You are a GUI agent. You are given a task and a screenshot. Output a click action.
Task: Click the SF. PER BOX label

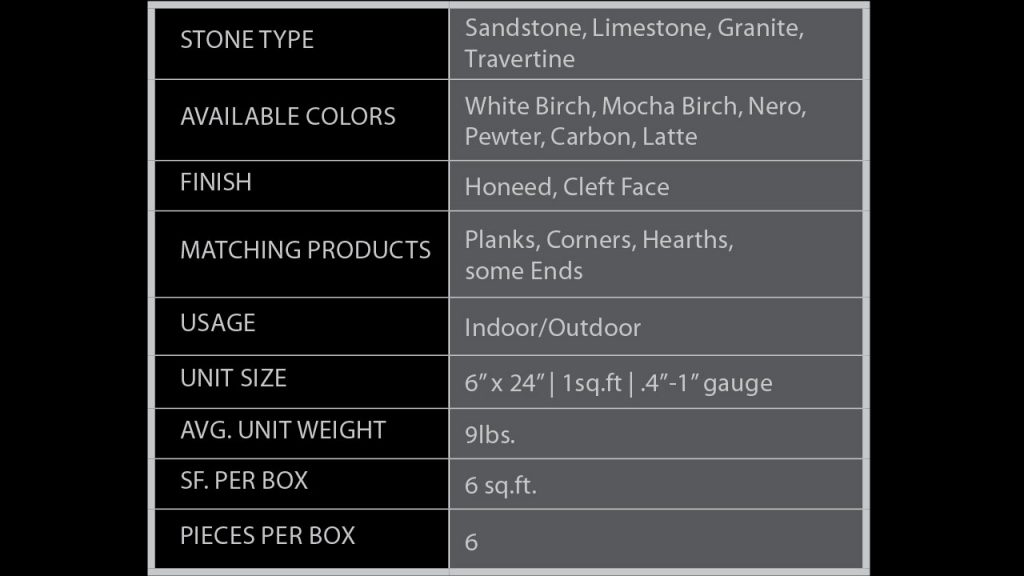(244, 480)
